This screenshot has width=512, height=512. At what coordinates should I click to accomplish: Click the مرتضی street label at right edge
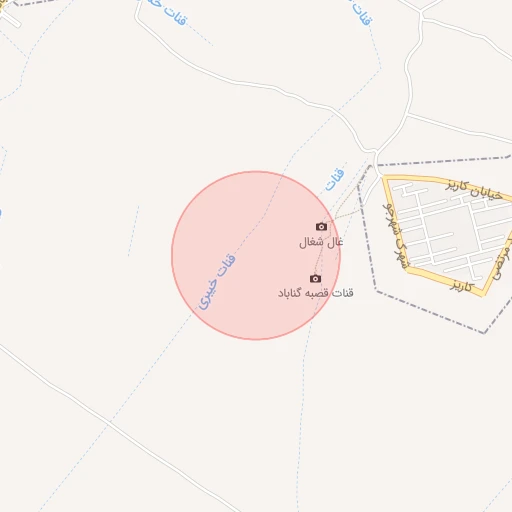pos(503,263)
